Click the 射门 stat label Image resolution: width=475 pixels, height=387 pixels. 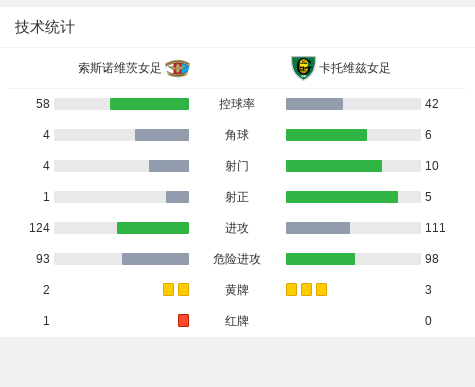[237, 166]
